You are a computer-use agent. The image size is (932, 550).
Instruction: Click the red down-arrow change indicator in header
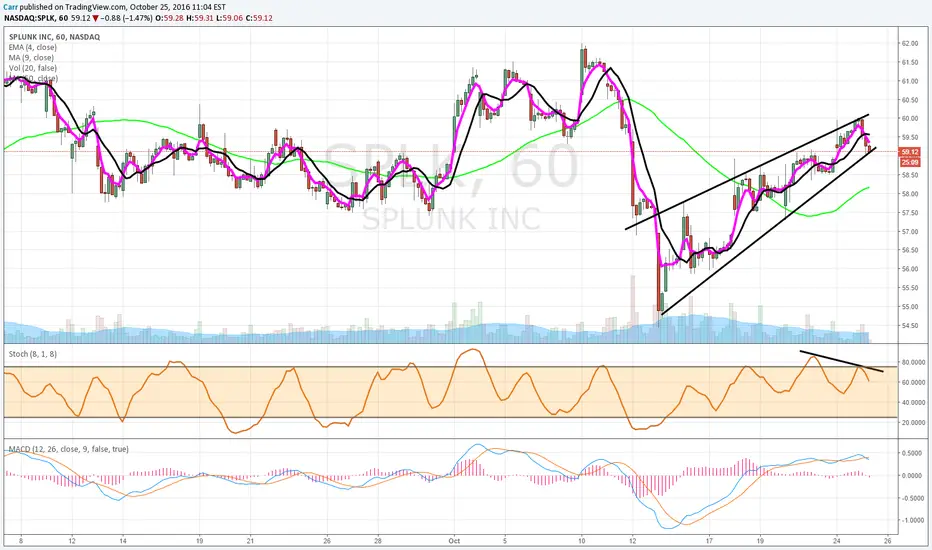(x=95, y=18)
